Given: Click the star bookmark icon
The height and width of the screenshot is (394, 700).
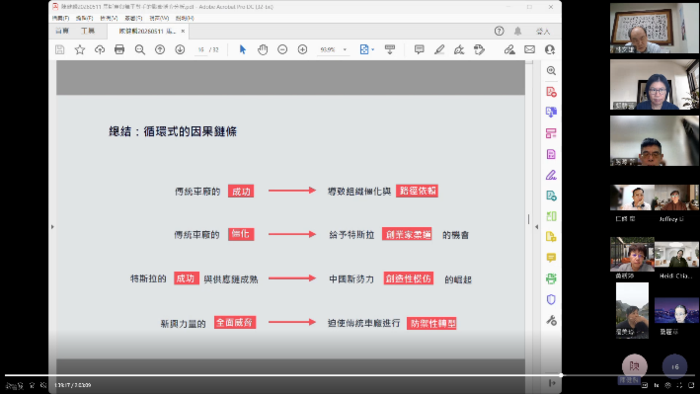Looking at the screenshot, I should tap(80, 50).
